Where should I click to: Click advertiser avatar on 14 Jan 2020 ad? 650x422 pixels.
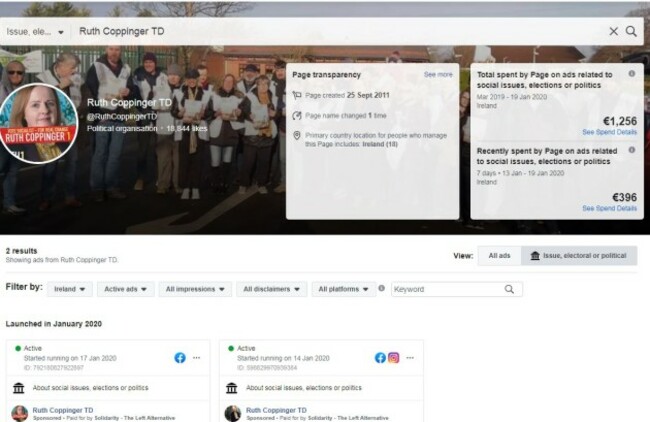point(233,414)
